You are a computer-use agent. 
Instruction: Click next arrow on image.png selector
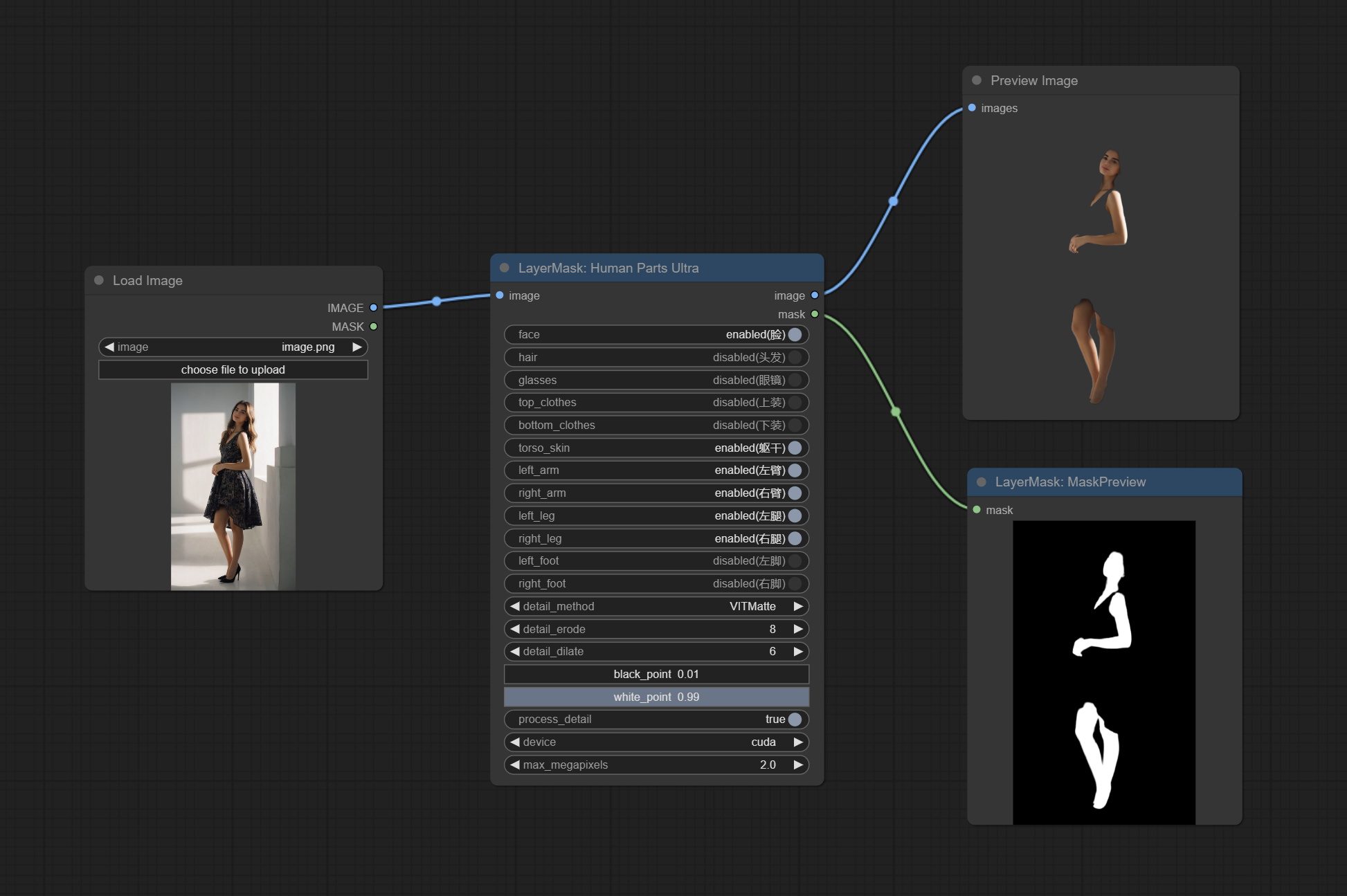click(x=357, y=347)
